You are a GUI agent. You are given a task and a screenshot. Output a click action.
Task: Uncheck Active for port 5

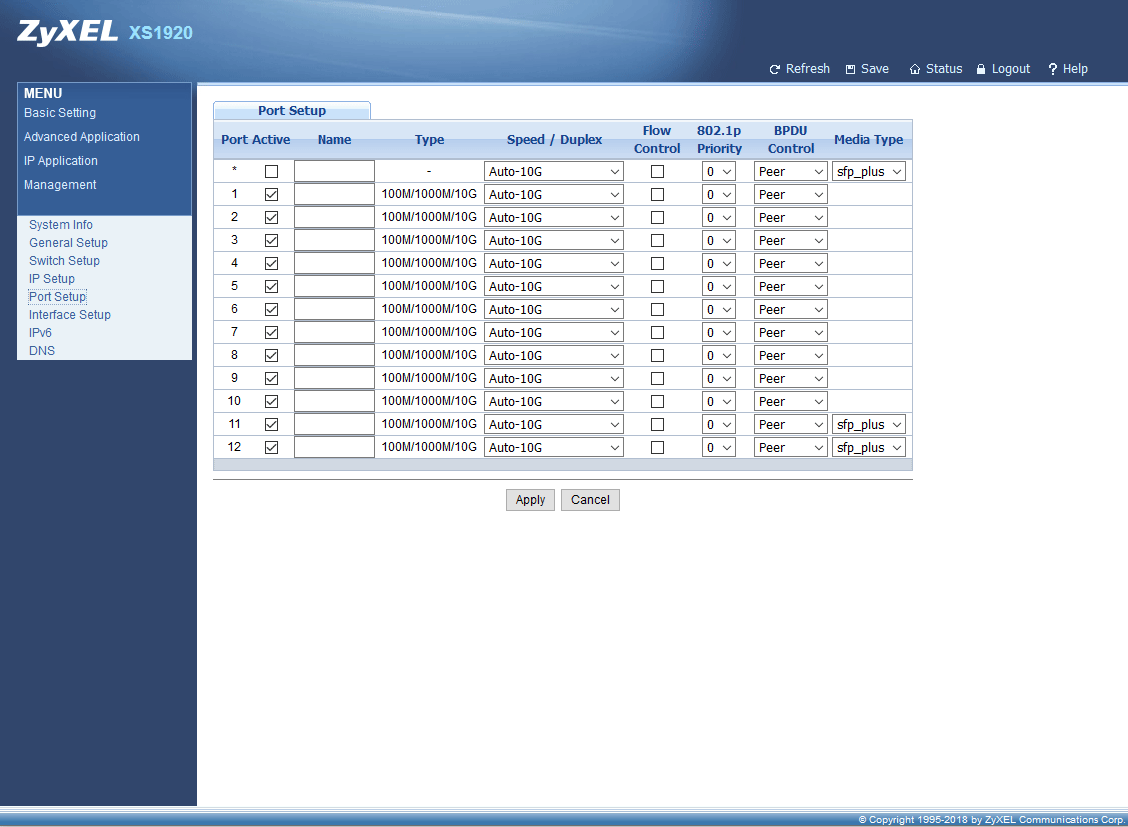click(271, 287)
